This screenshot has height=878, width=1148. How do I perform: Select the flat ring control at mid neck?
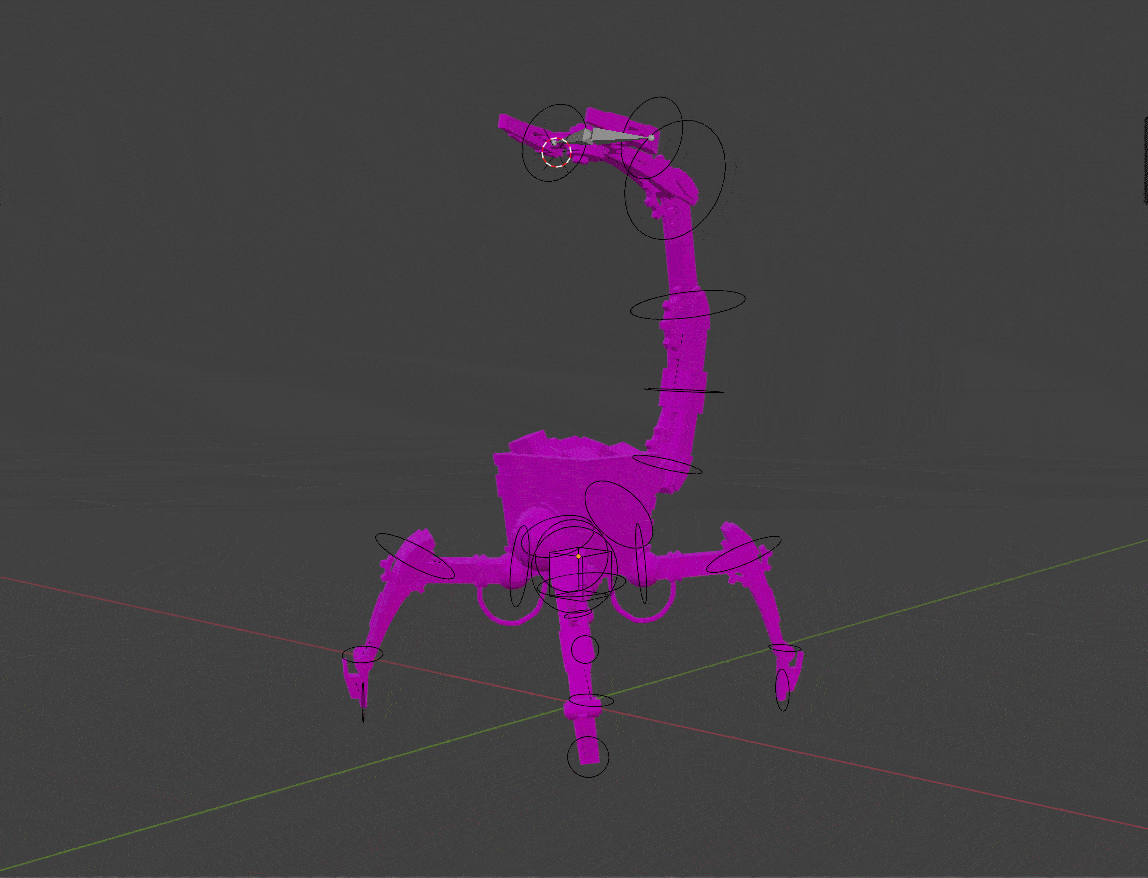point(684,389)
